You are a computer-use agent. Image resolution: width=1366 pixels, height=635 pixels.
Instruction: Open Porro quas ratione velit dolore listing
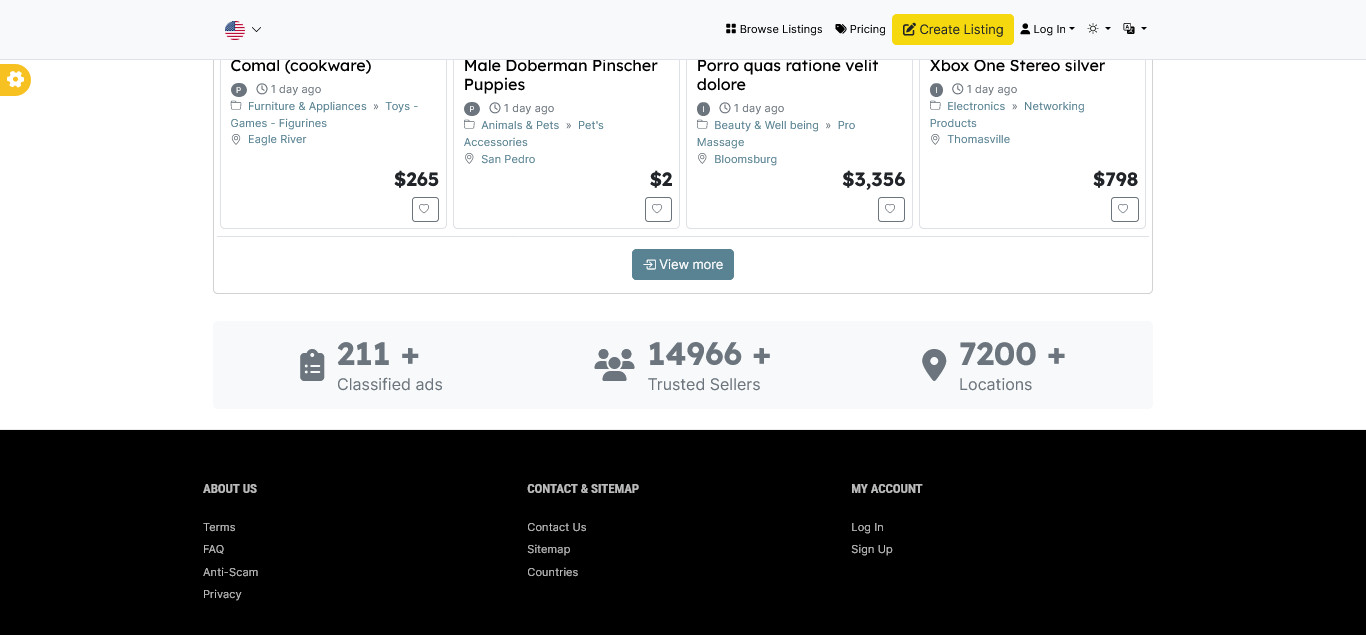(x=788, y=75)
